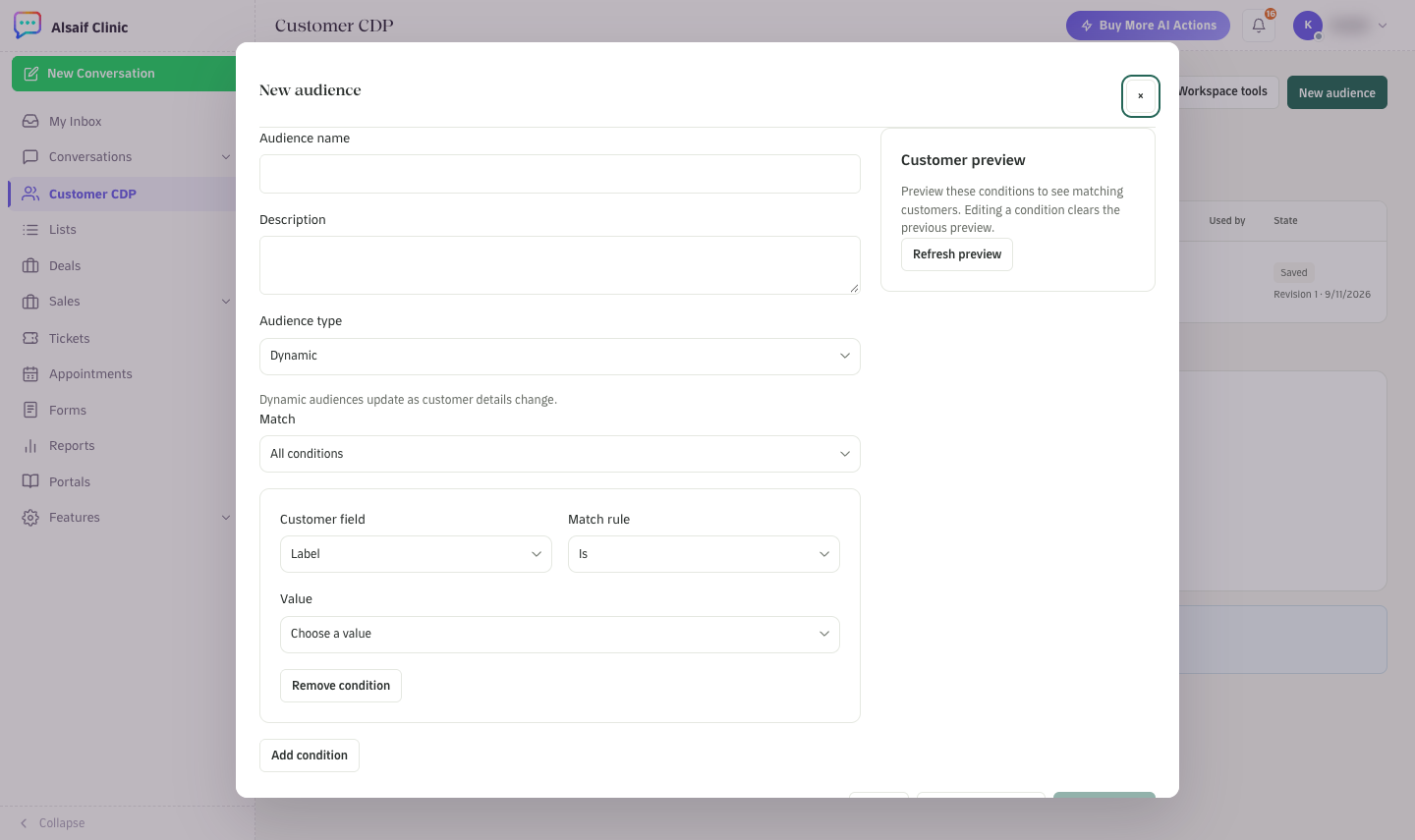Open the Match rule Is dropdown
This screenshot has height=840, width=1415.
(704, 554)
